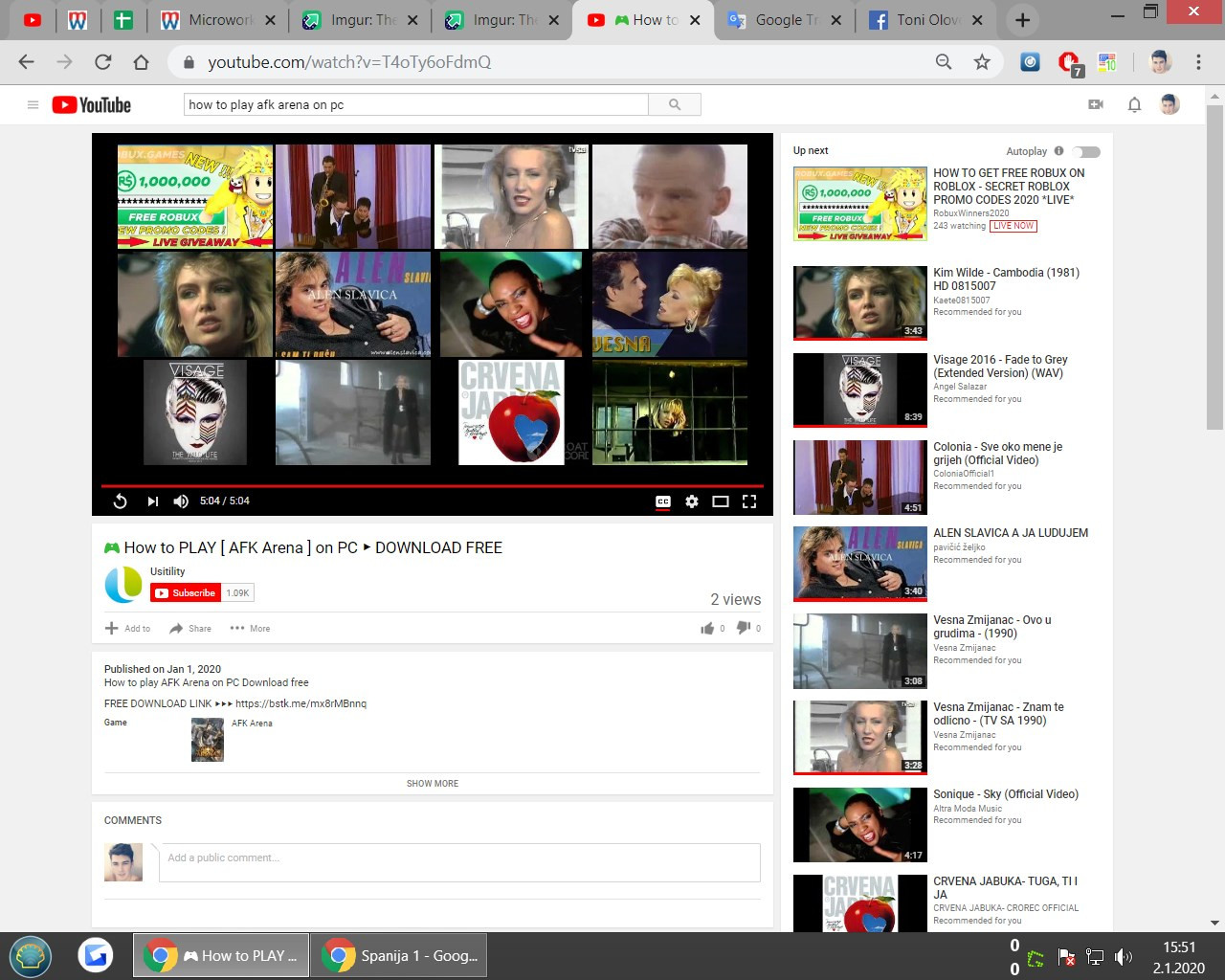Switch to the Google Translate tab

tap(785, 20)
